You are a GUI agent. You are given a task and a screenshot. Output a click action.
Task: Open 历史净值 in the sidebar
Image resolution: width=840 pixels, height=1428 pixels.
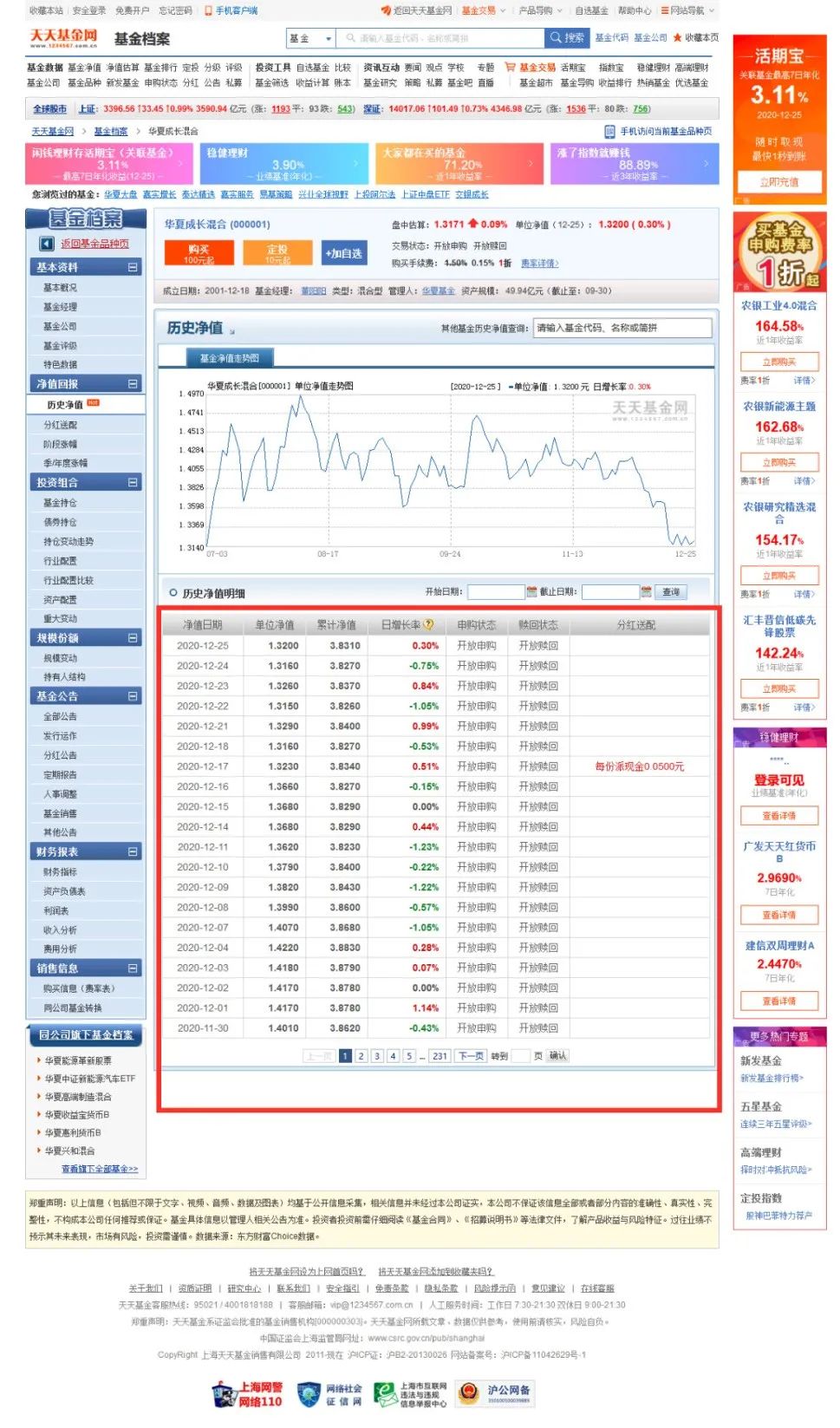click(65, 405)
